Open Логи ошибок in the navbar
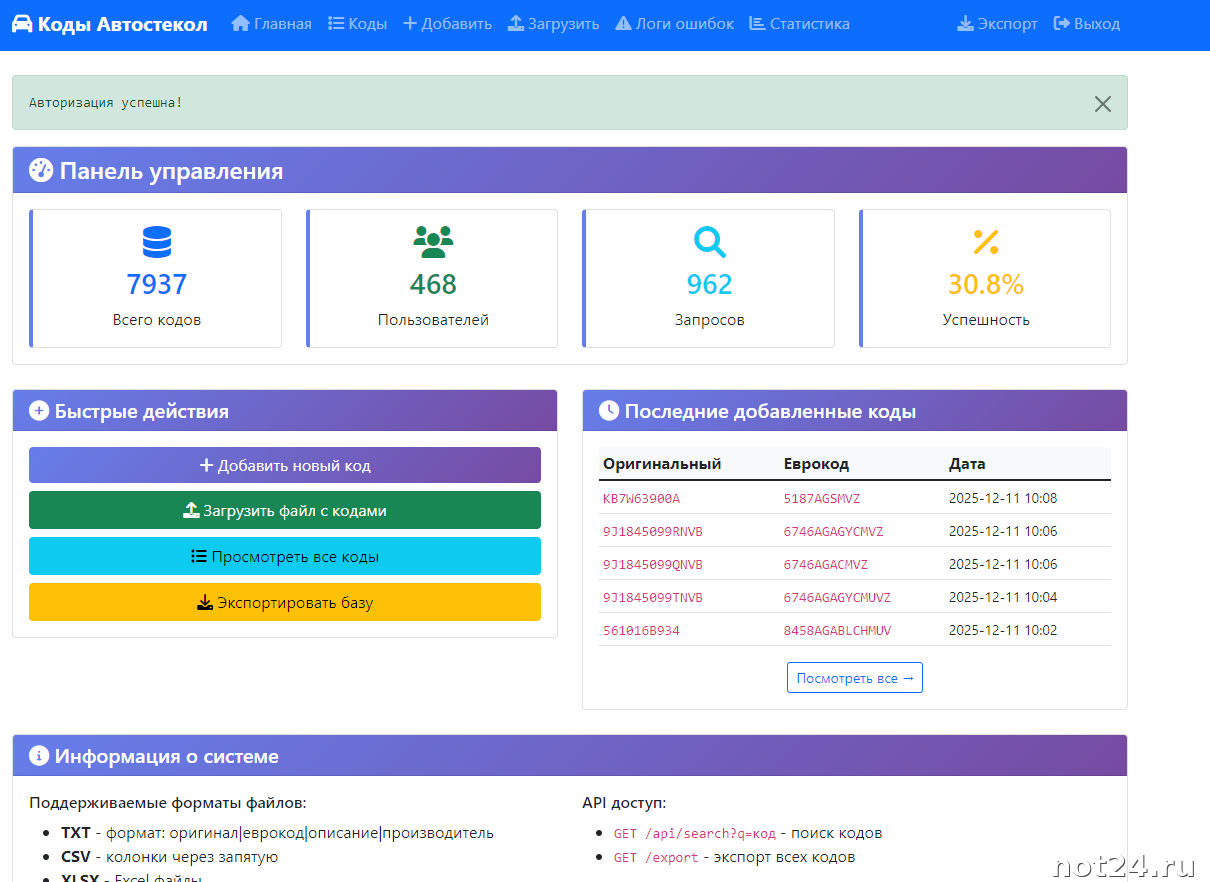This screenshot has height=882, width=1210. [674, 24]
